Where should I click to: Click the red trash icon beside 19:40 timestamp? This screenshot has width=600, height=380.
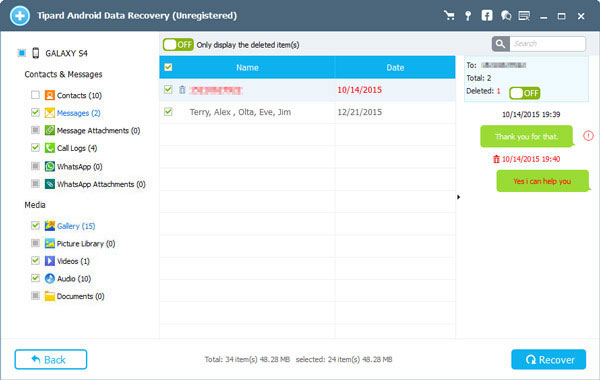(496, 159)
